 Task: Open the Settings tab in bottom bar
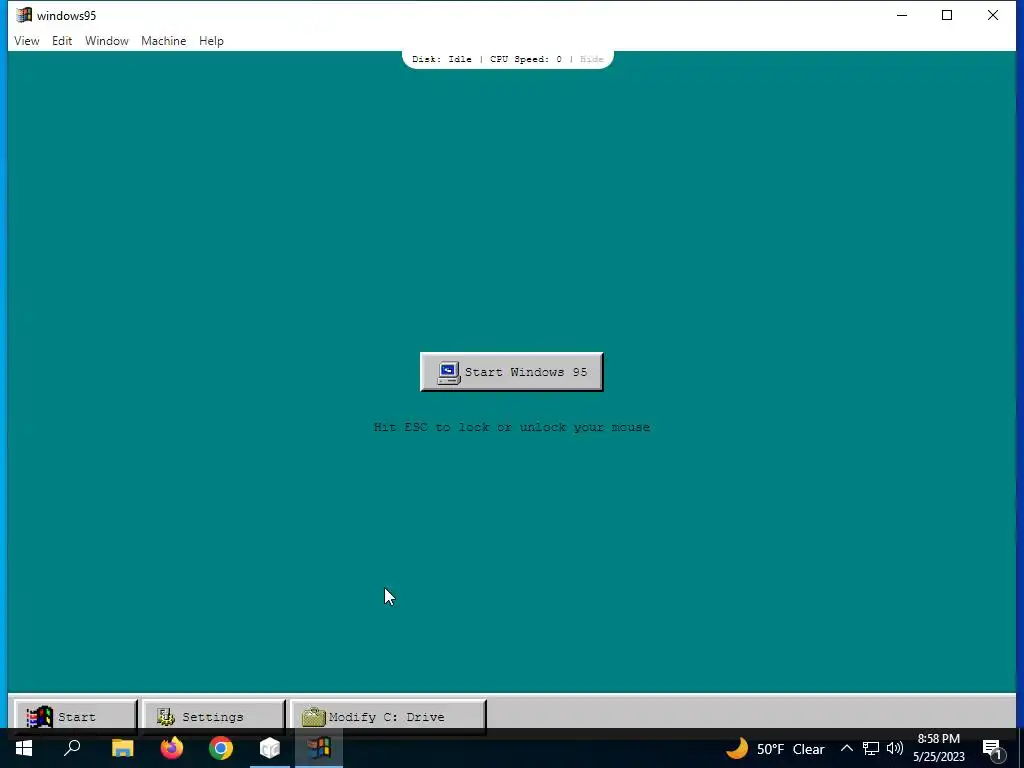[214, 716]
